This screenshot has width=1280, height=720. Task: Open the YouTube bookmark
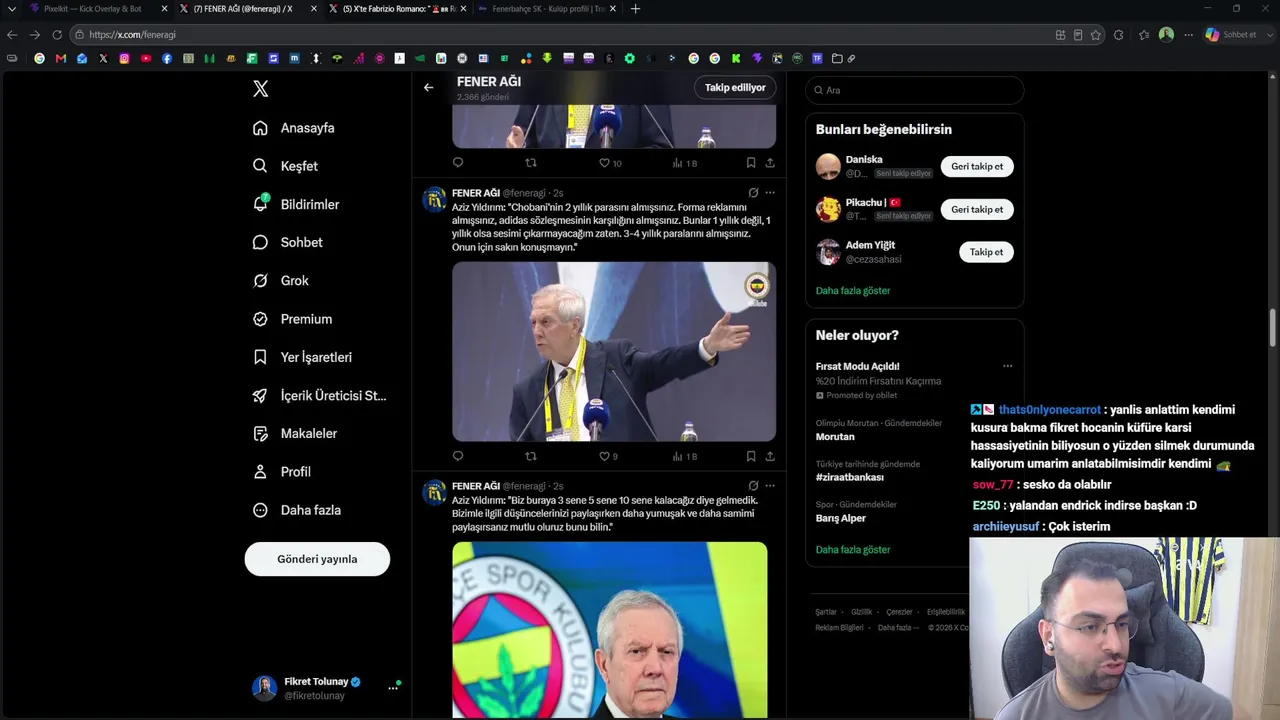point(146,59)
